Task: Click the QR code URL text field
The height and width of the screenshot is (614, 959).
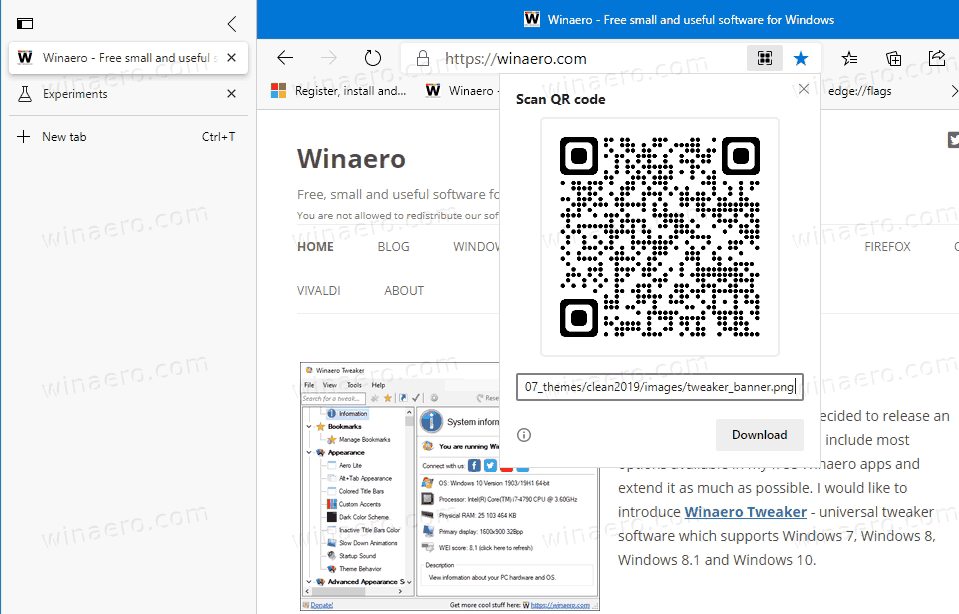Action: tap(659, 387)
